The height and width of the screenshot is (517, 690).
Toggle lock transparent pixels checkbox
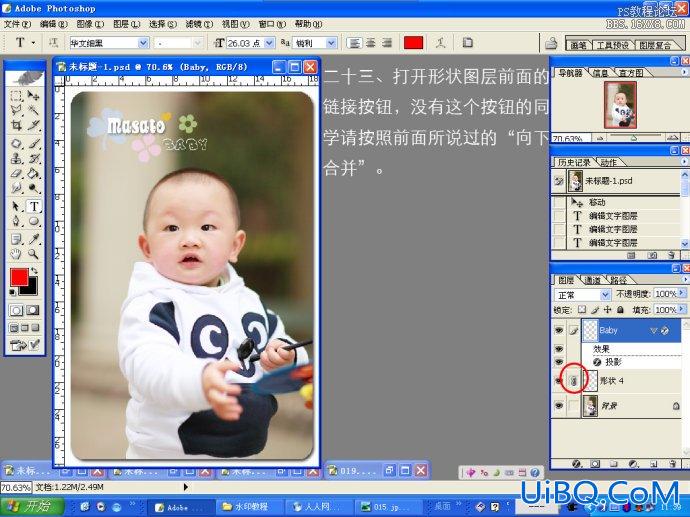coord(582,310)
